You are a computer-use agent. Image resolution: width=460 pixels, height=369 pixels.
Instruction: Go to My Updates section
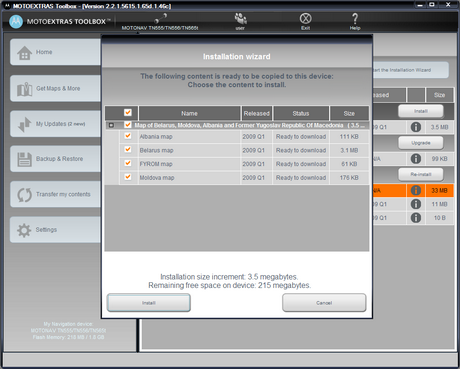coord(56,124)
